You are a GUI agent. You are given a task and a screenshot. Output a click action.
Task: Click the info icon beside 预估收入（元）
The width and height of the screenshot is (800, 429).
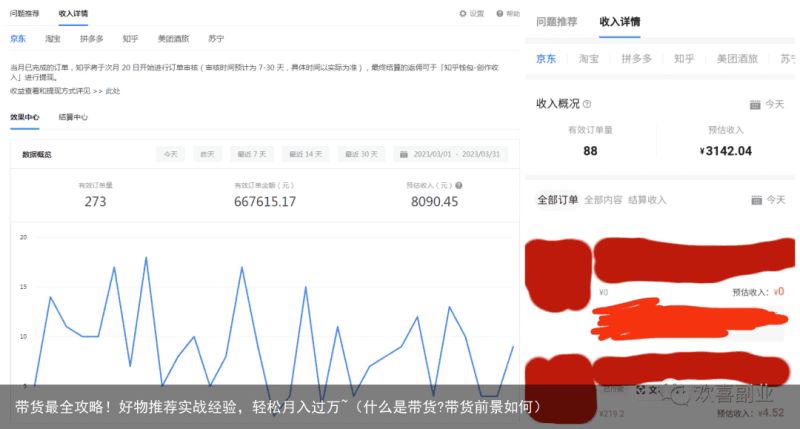459,186
